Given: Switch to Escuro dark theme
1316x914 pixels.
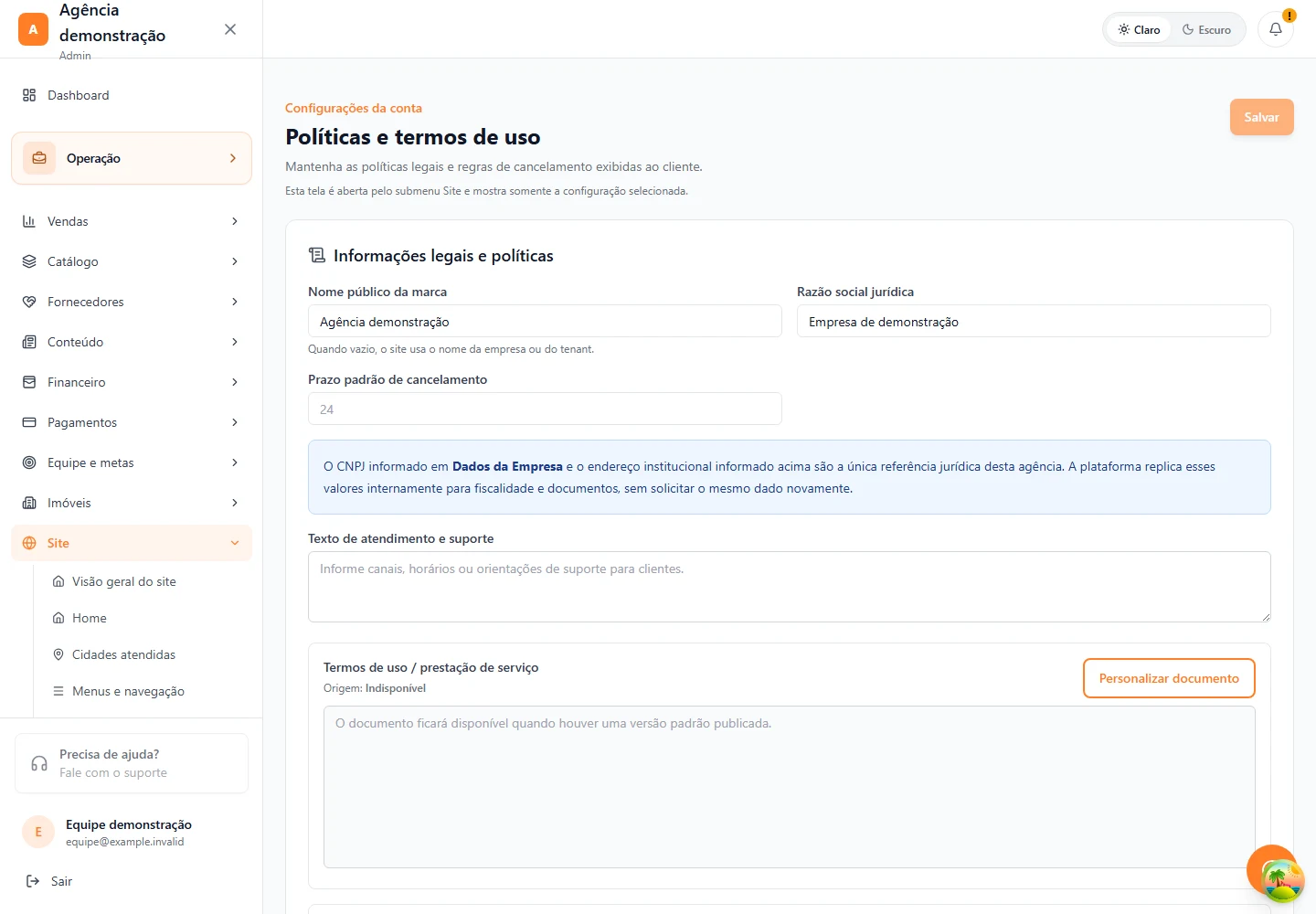Looking at the screenshot, I should tap(1206, 29).
